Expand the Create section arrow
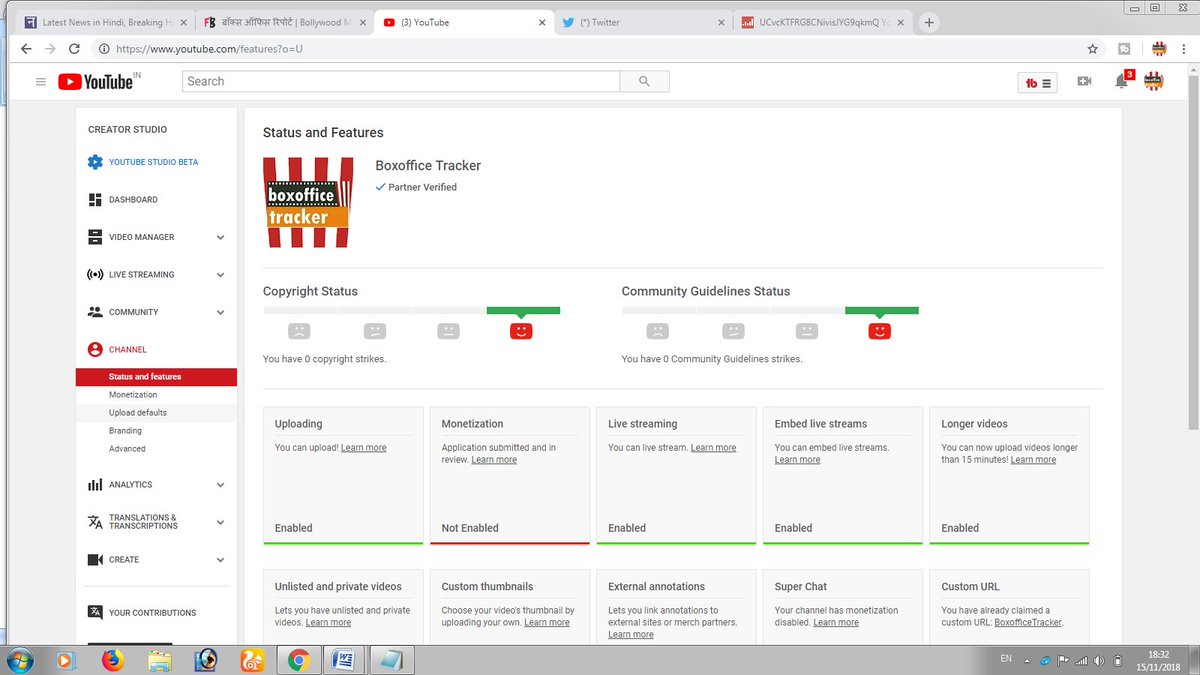This screenshot has width=1200, height=675. (x=220, y=560)
